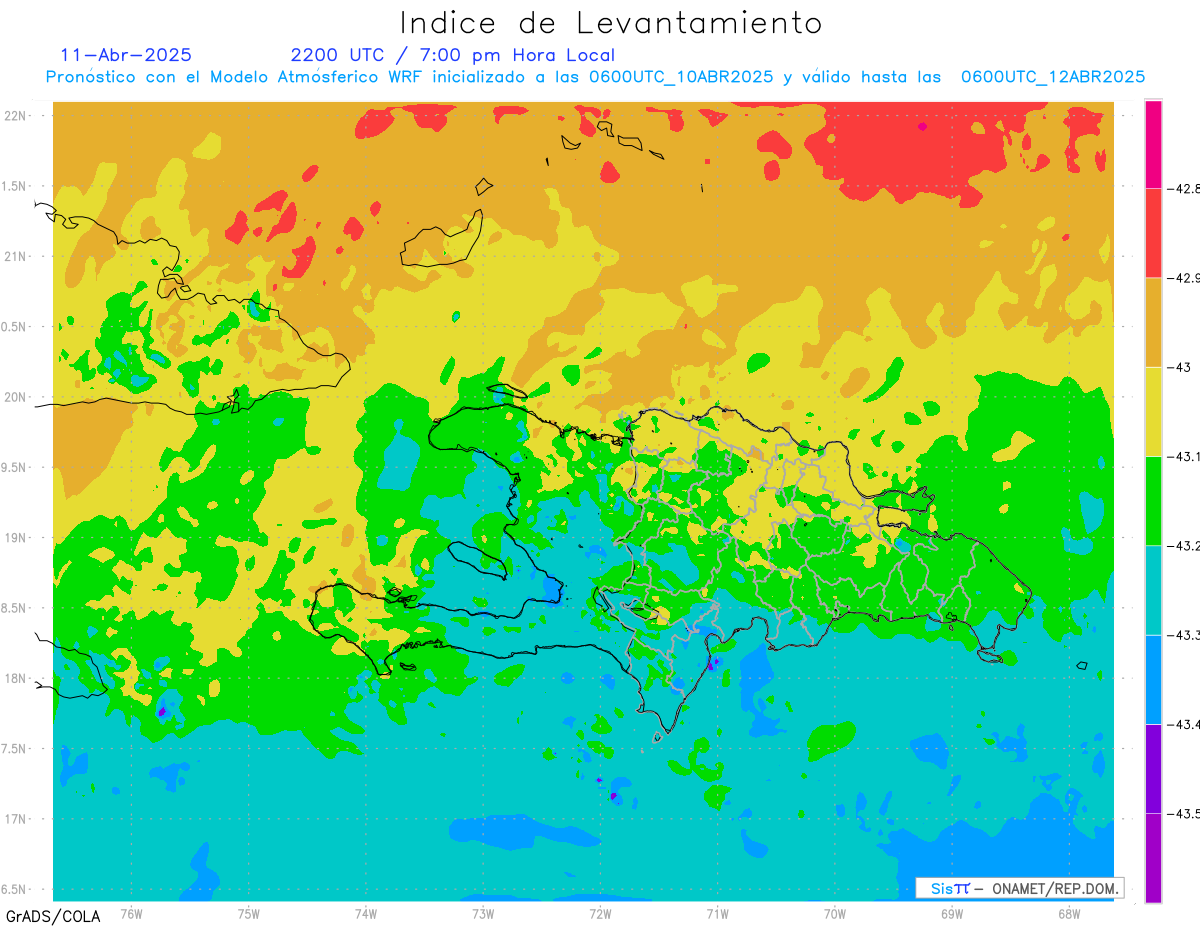Click the '18N' latitude label
Viewport: 1200px width, 927px height.
pos(16,678)
